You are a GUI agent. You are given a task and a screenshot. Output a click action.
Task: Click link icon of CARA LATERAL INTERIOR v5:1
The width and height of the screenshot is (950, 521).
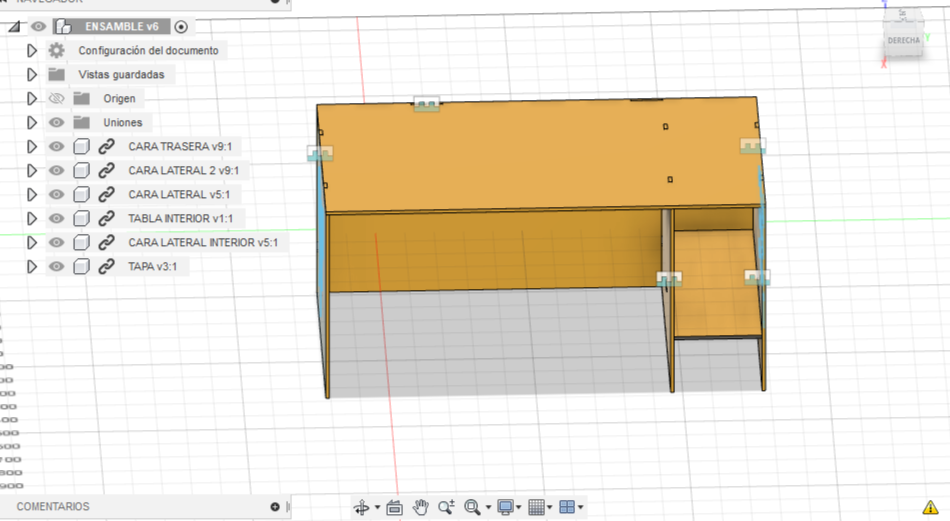(x=107, y=242)
